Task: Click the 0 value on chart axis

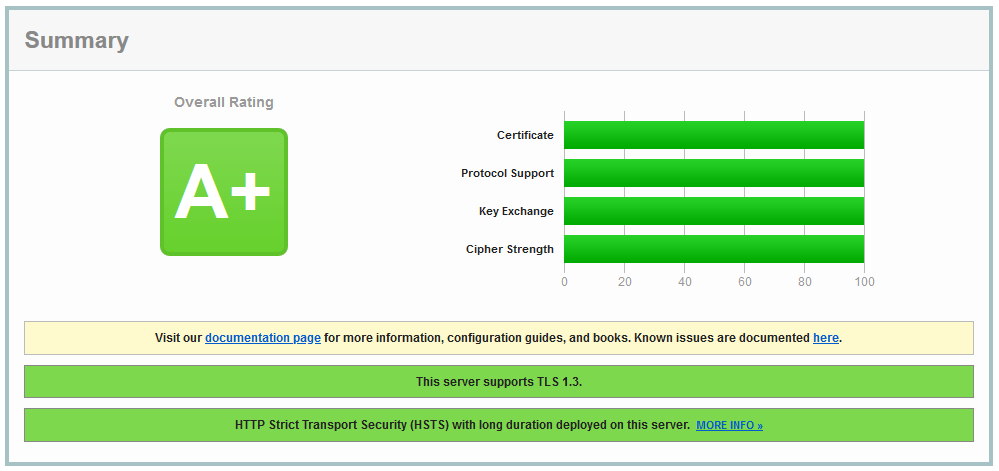Action: pyautogui.click(x=564, y=282)
